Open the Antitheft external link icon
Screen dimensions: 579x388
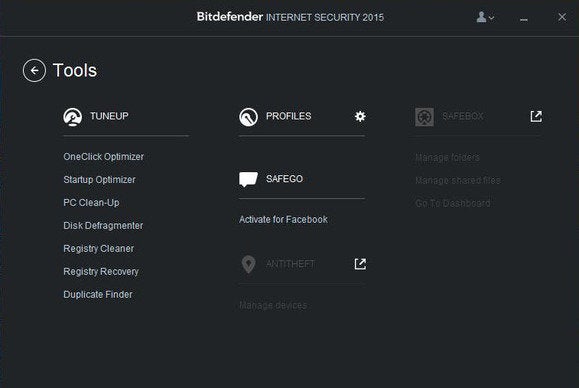360,264
